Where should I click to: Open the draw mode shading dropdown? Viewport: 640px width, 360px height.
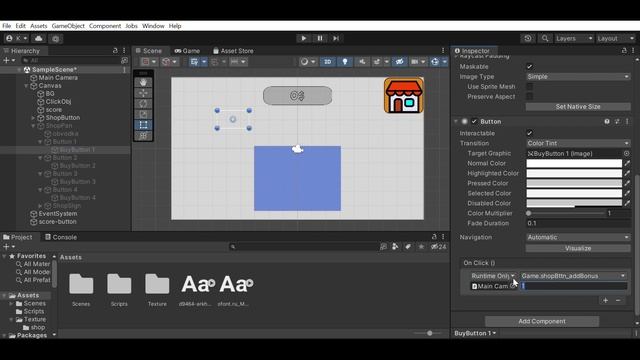tap(307, 62)
